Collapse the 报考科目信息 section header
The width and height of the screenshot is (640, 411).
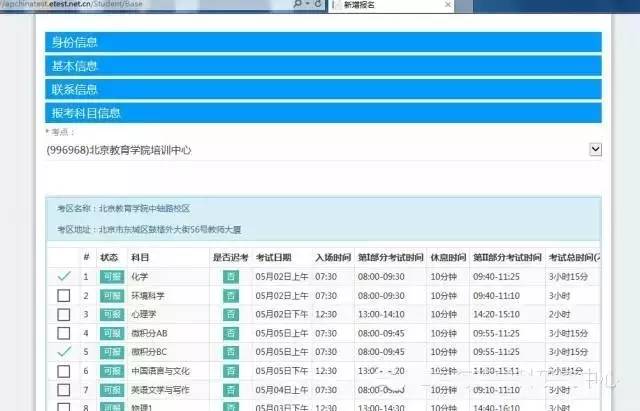point(323,113)
